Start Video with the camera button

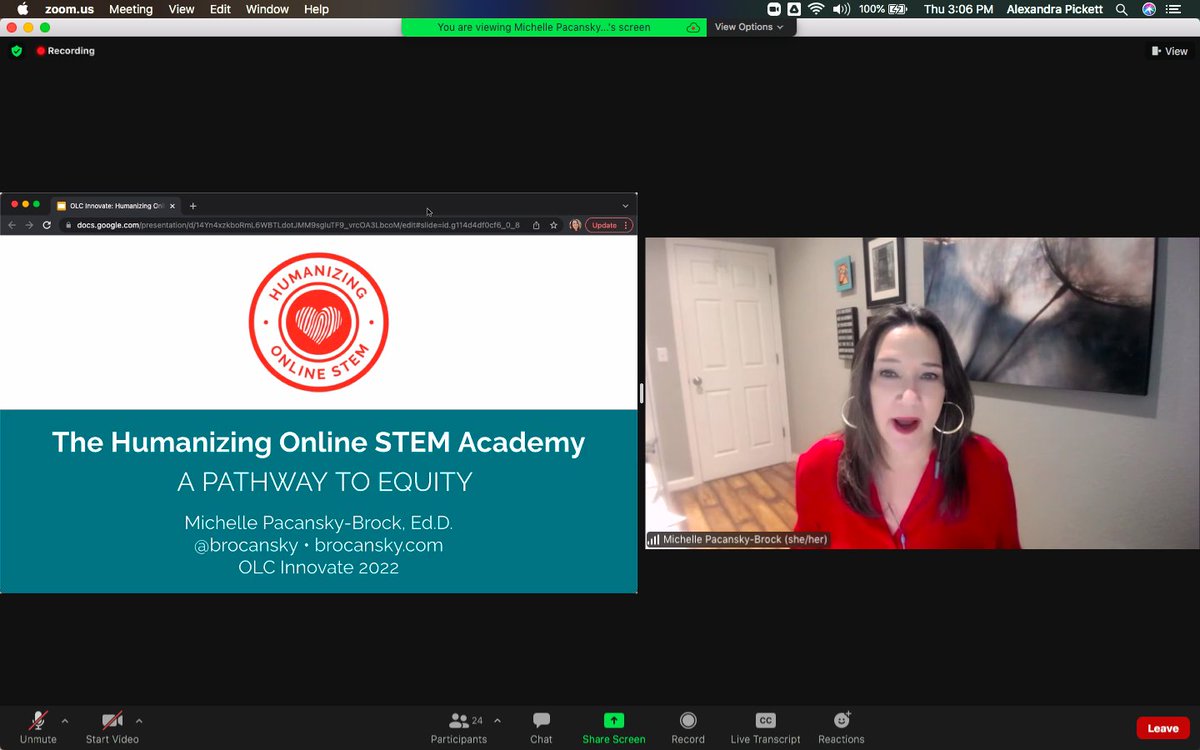click(112, 727)
